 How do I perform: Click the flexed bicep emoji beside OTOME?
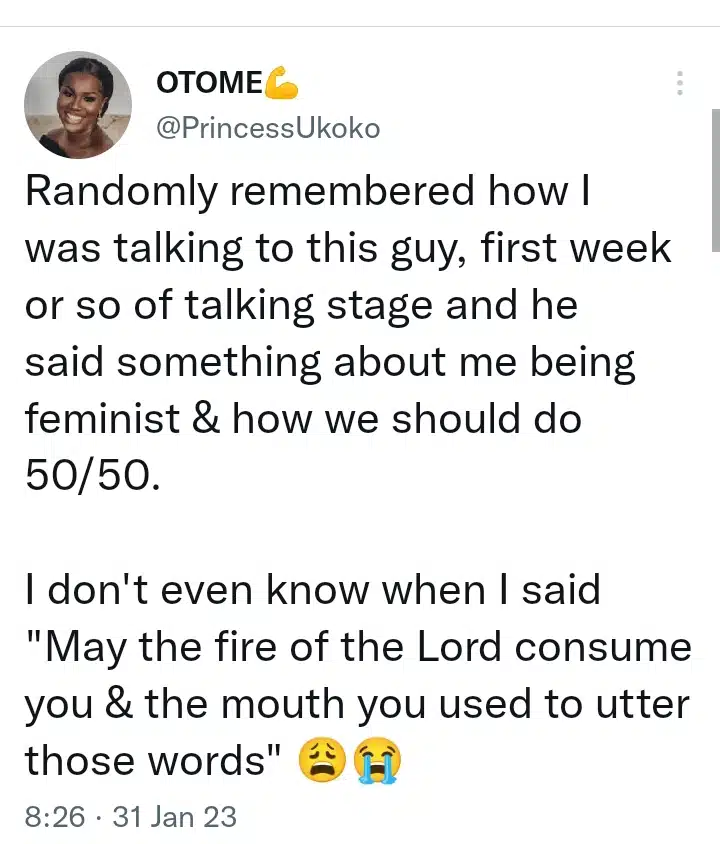(282, 85)
